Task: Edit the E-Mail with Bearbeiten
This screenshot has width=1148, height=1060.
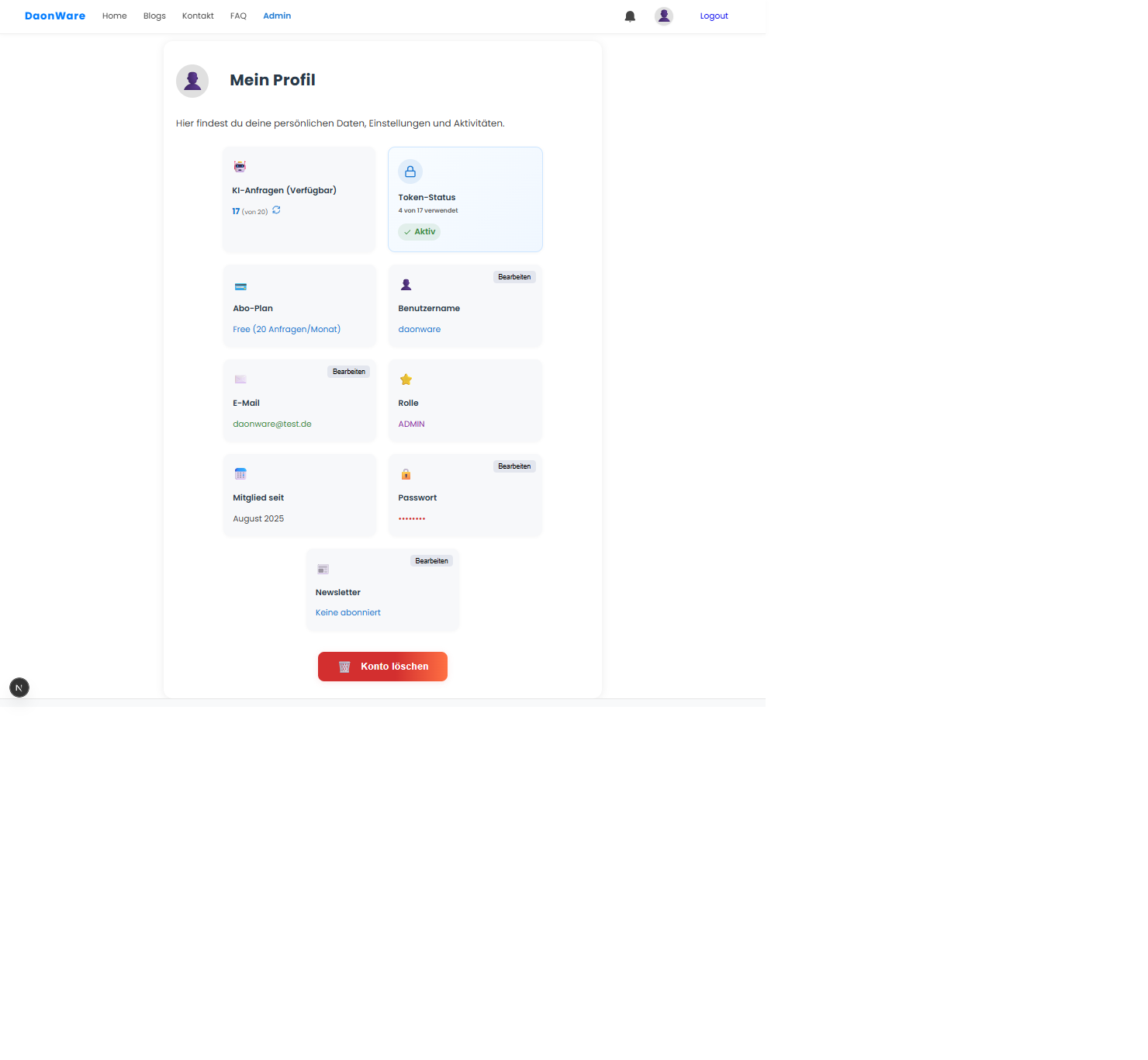Action: [349, 372]
